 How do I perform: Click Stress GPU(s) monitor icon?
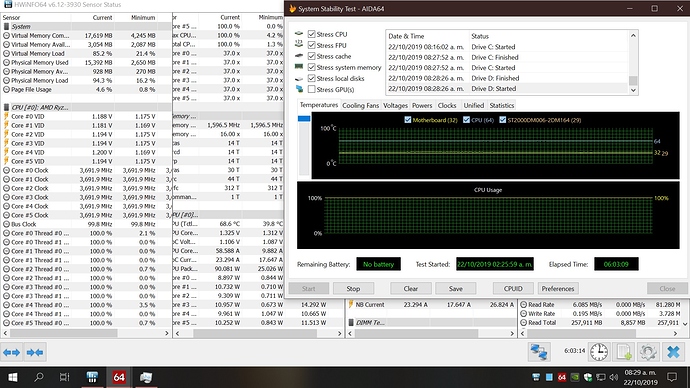coord(299,89)
